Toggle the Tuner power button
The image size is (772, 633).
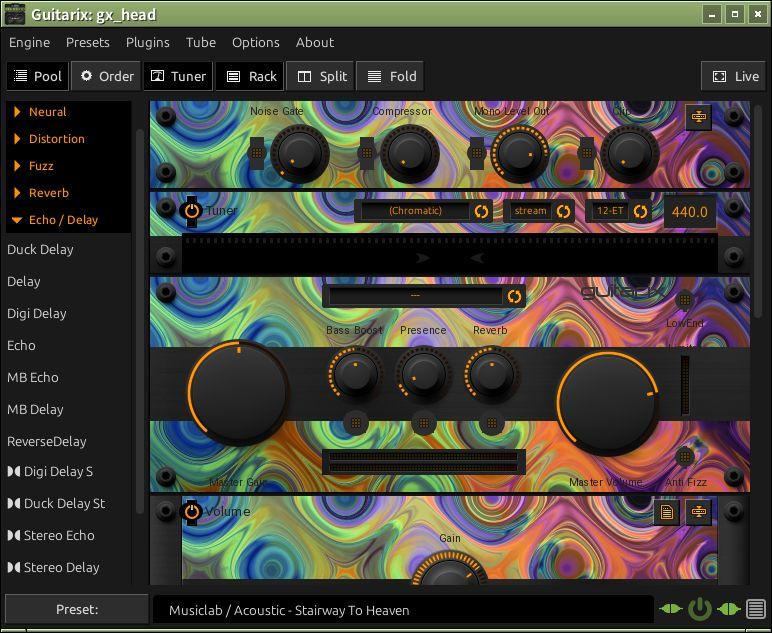coord(191,211)
